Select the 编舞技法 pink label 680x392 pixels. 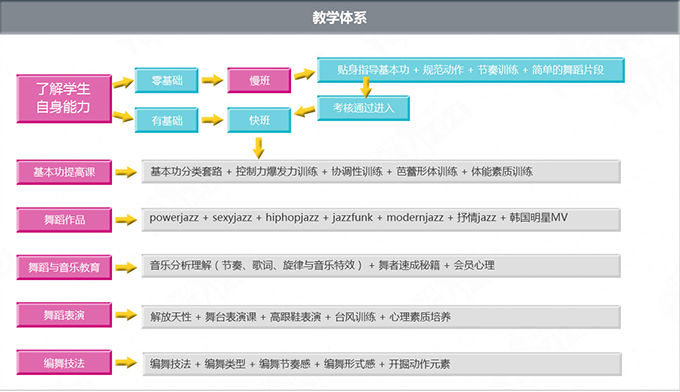[64, 363]
